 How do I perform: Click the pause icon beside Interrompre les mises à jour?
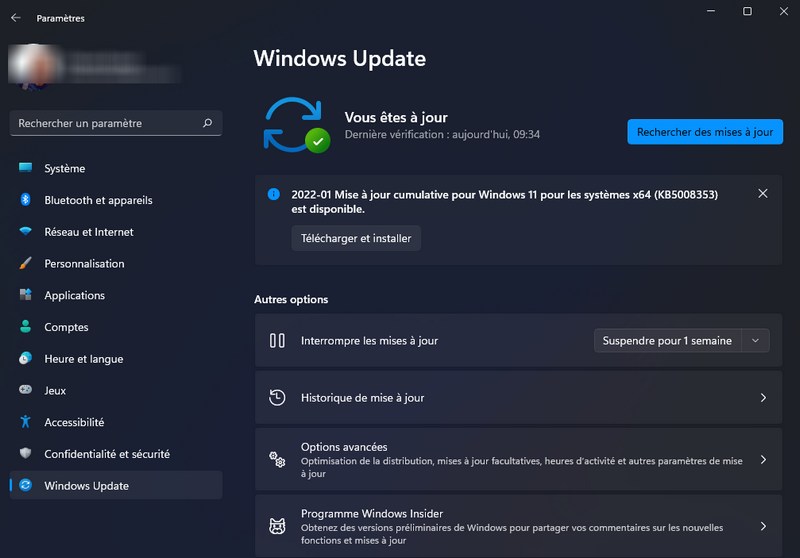(x=277, y=340)
